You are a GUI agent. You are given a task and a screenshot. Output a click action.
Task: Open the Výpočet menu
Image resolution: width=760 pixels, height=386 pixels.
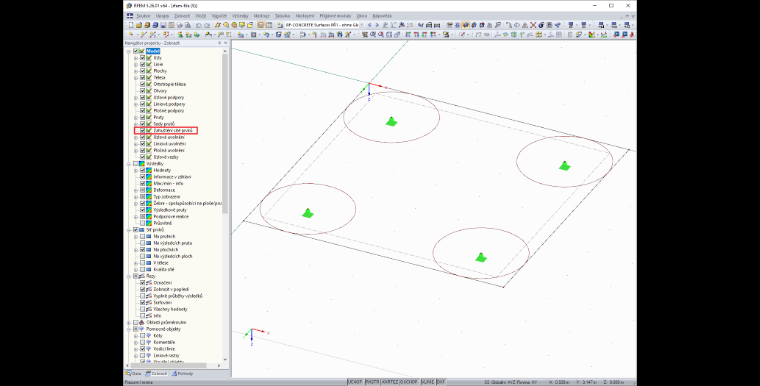pyautogui.click(x=219, y=16)
